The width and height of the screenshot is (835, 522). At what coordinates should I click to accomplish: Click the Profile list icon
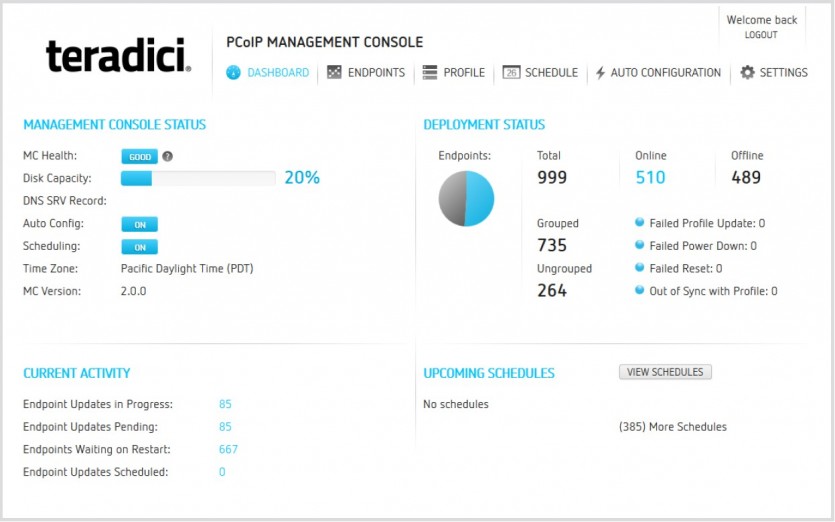click(x=430, y=72)
